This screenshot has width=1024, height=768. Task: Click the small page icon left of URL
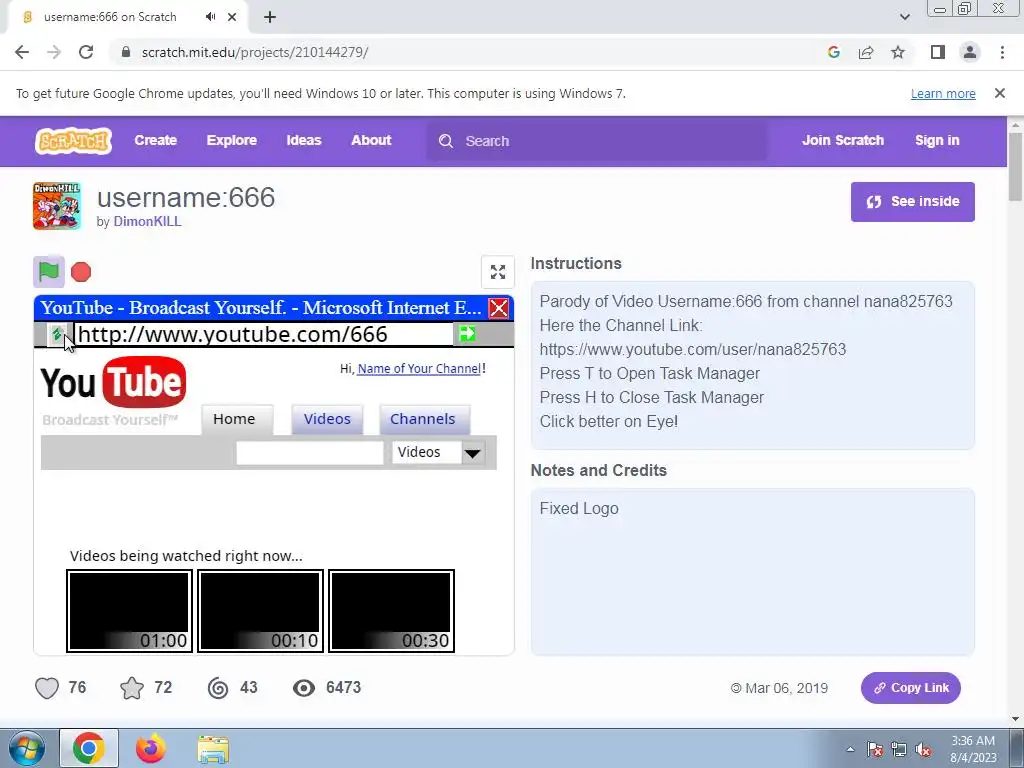[57, 334]
